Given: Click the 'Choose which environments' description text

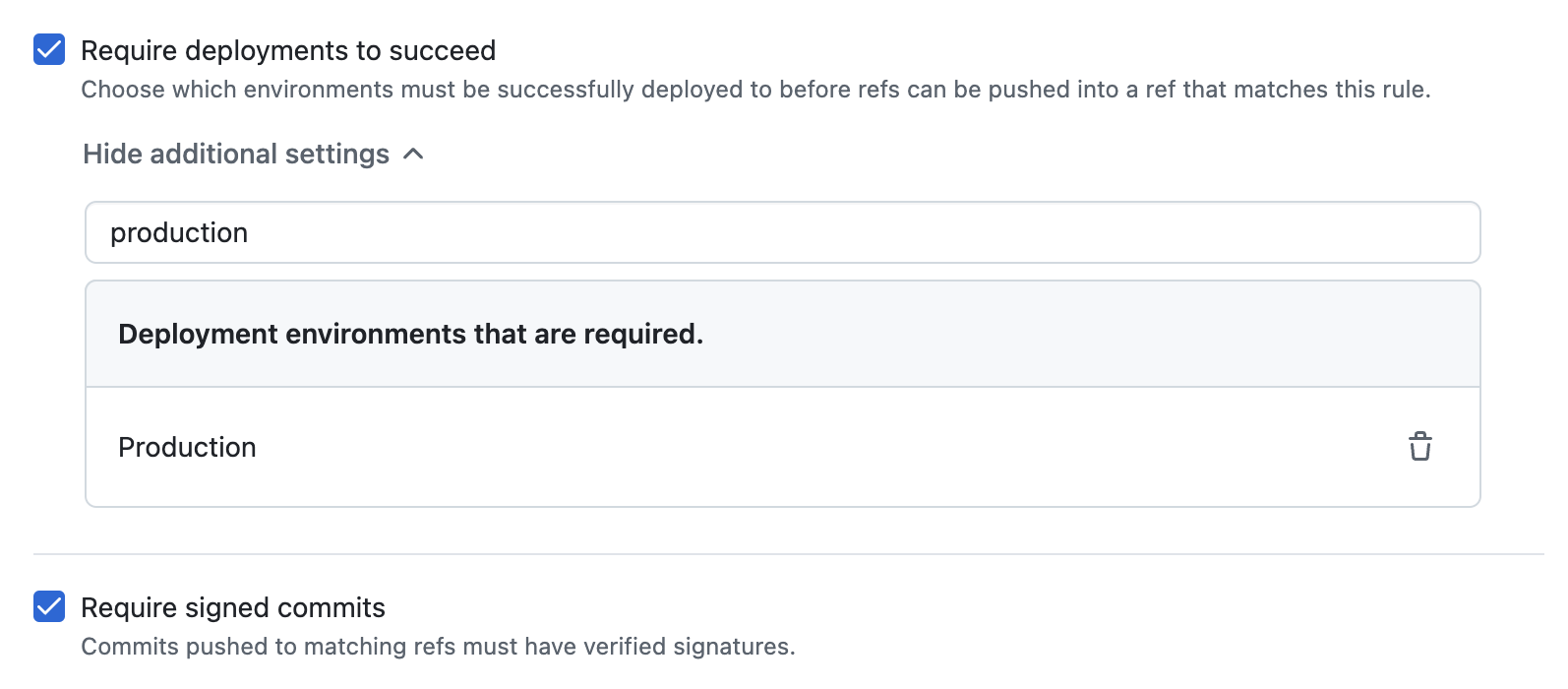Looking at the screenshot, I should [x=755, y=90].
